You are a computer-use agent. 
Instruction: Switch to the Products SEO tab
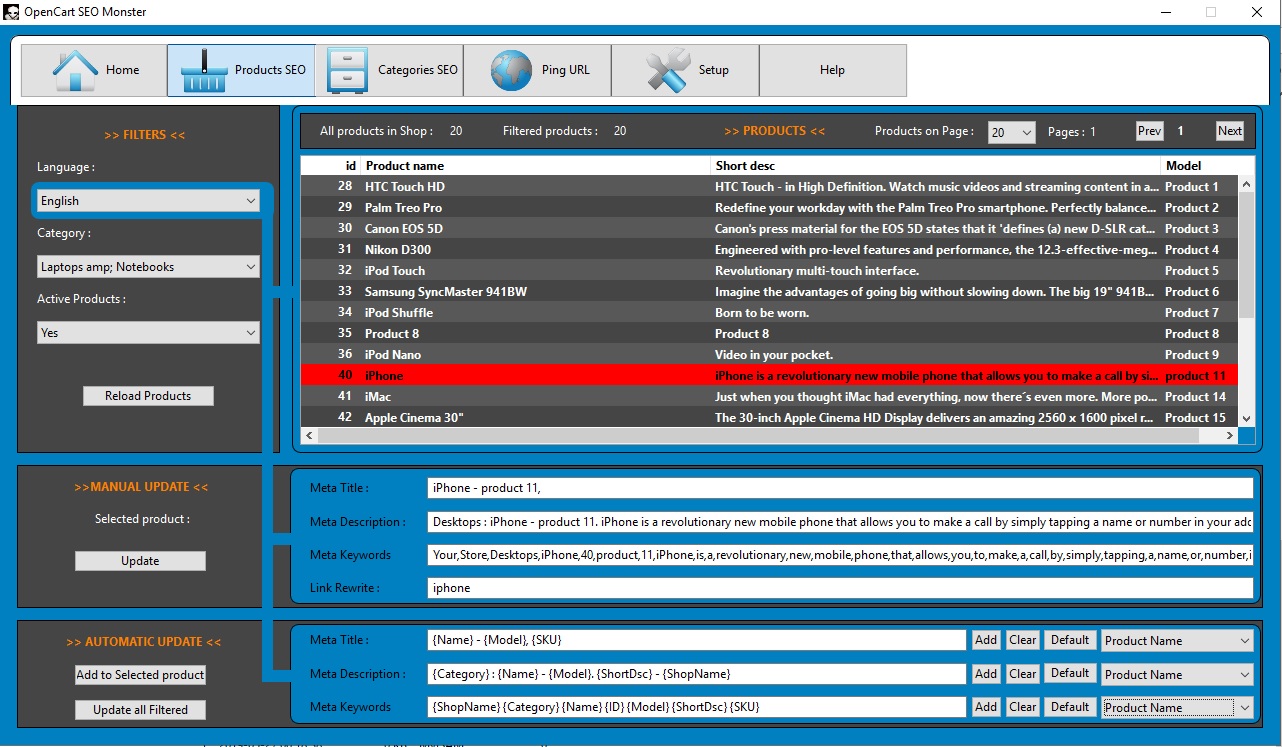[241, 70]
